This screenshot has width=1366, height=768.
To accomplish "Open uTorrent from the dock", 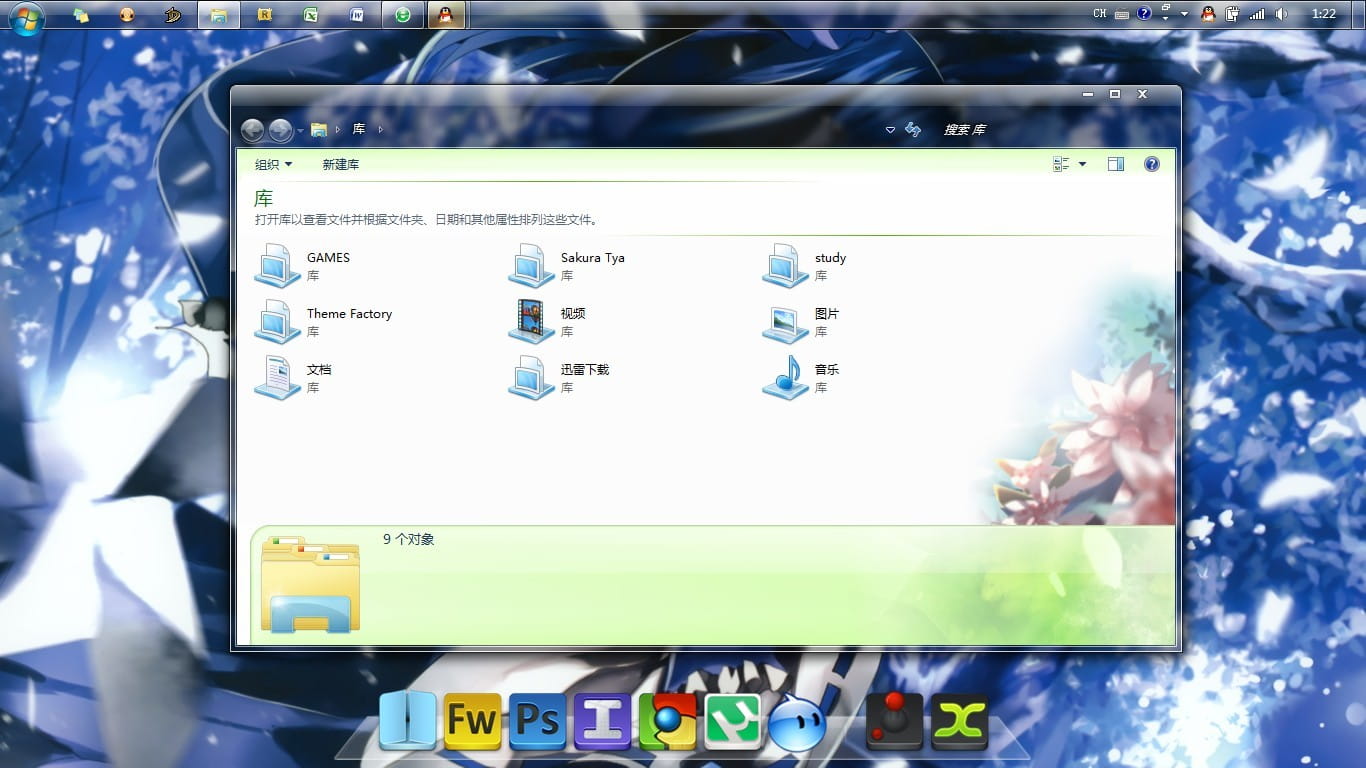I will click(x=732, y=719).
